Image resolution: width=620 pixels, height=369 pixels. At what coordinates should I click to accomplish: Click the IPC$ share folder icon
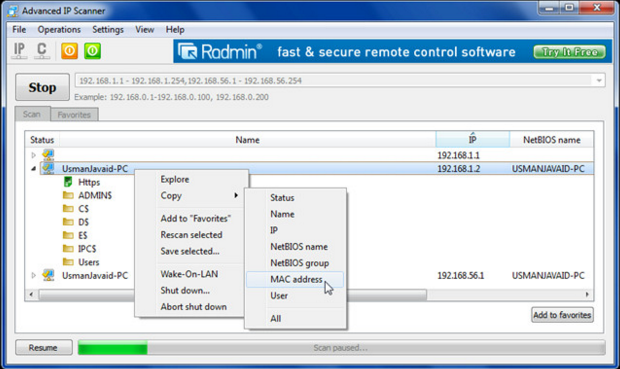click(x=68, y=249)
